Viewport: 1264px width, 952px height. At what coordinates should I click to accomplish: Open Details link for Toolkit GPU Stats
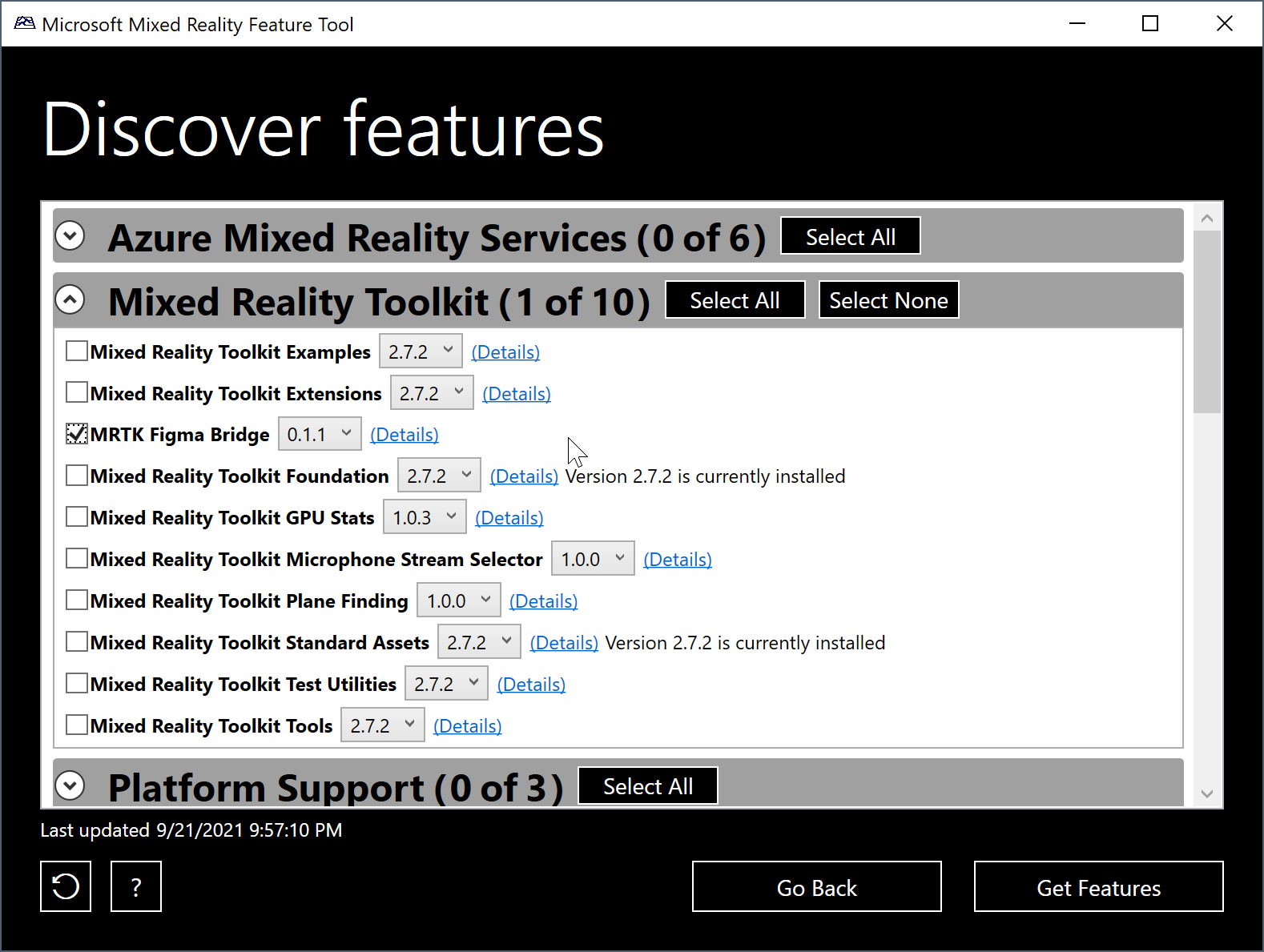tap(509, 518)
